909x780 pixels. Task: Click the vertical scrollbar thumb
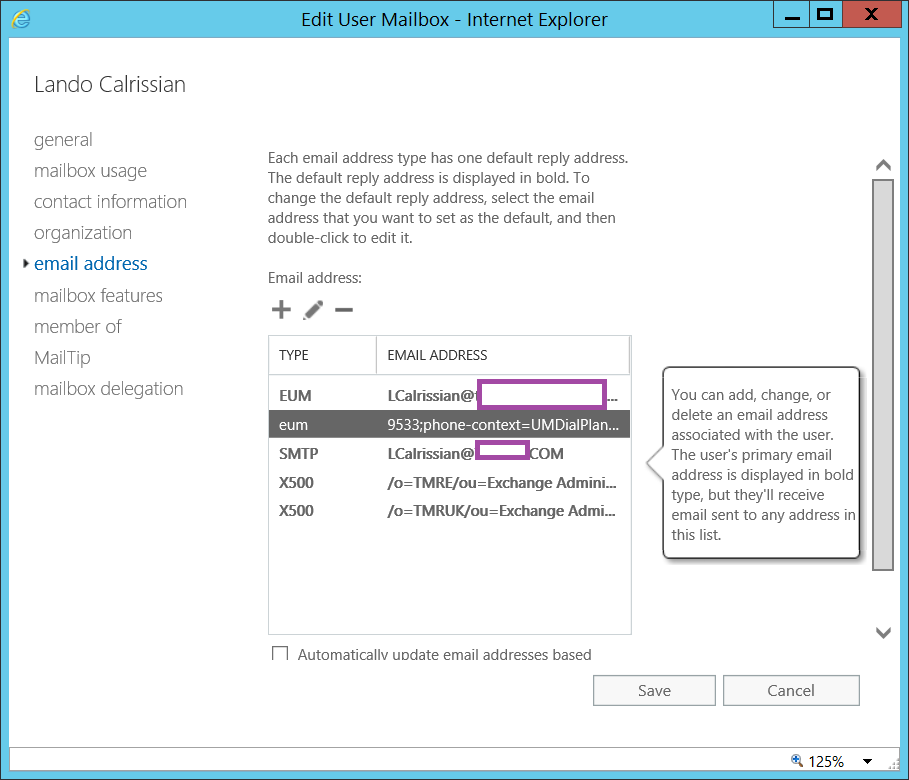click(882, 375)
